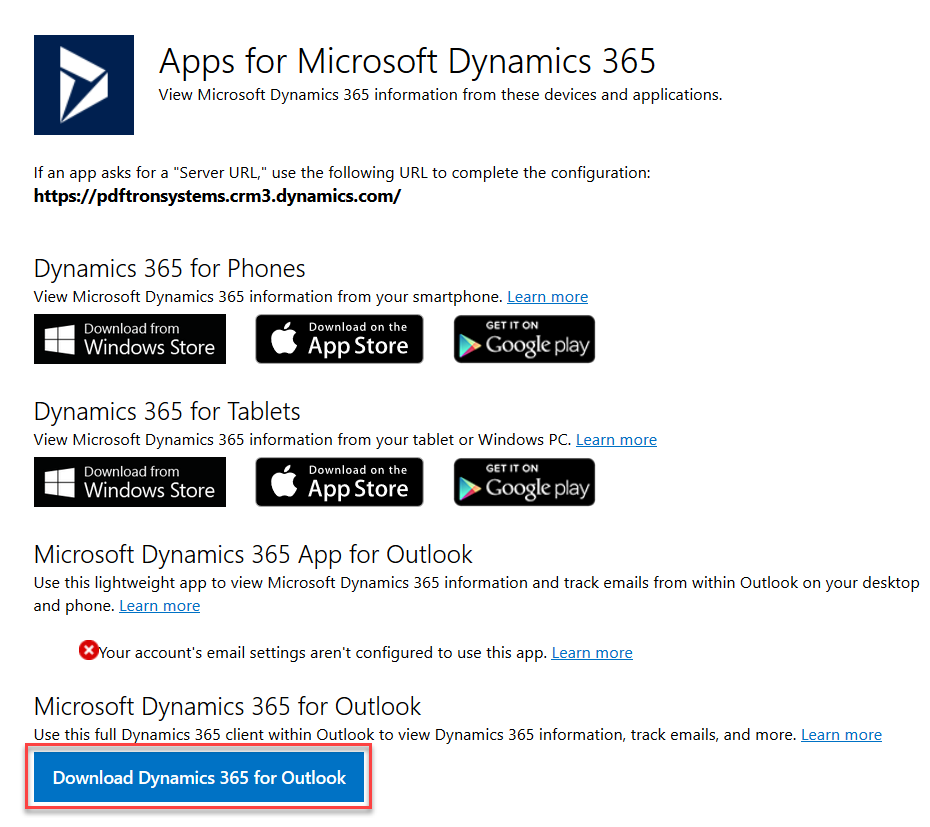The image size is (930, 827).
Task: Click Microsoft Dynamics 365 App for Outlook heading
Action: pyautogui.click(x=253, y=555)
